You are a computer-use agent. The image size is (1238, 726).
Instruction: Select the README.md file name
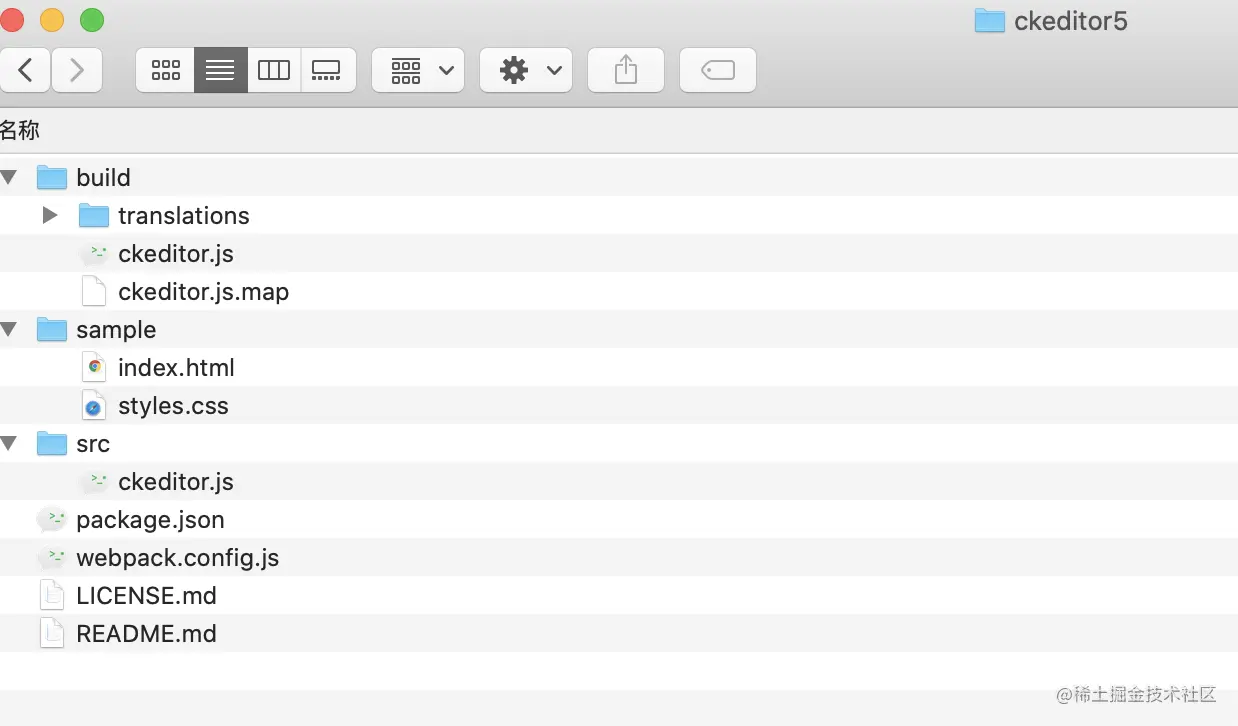coord(146,633)
